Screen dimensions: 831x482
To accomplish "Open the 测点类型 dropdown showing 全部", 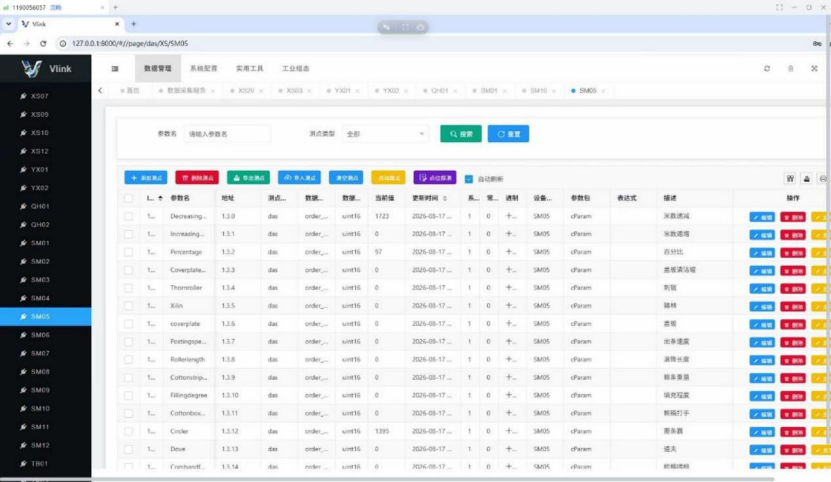I will click(385, 134).
